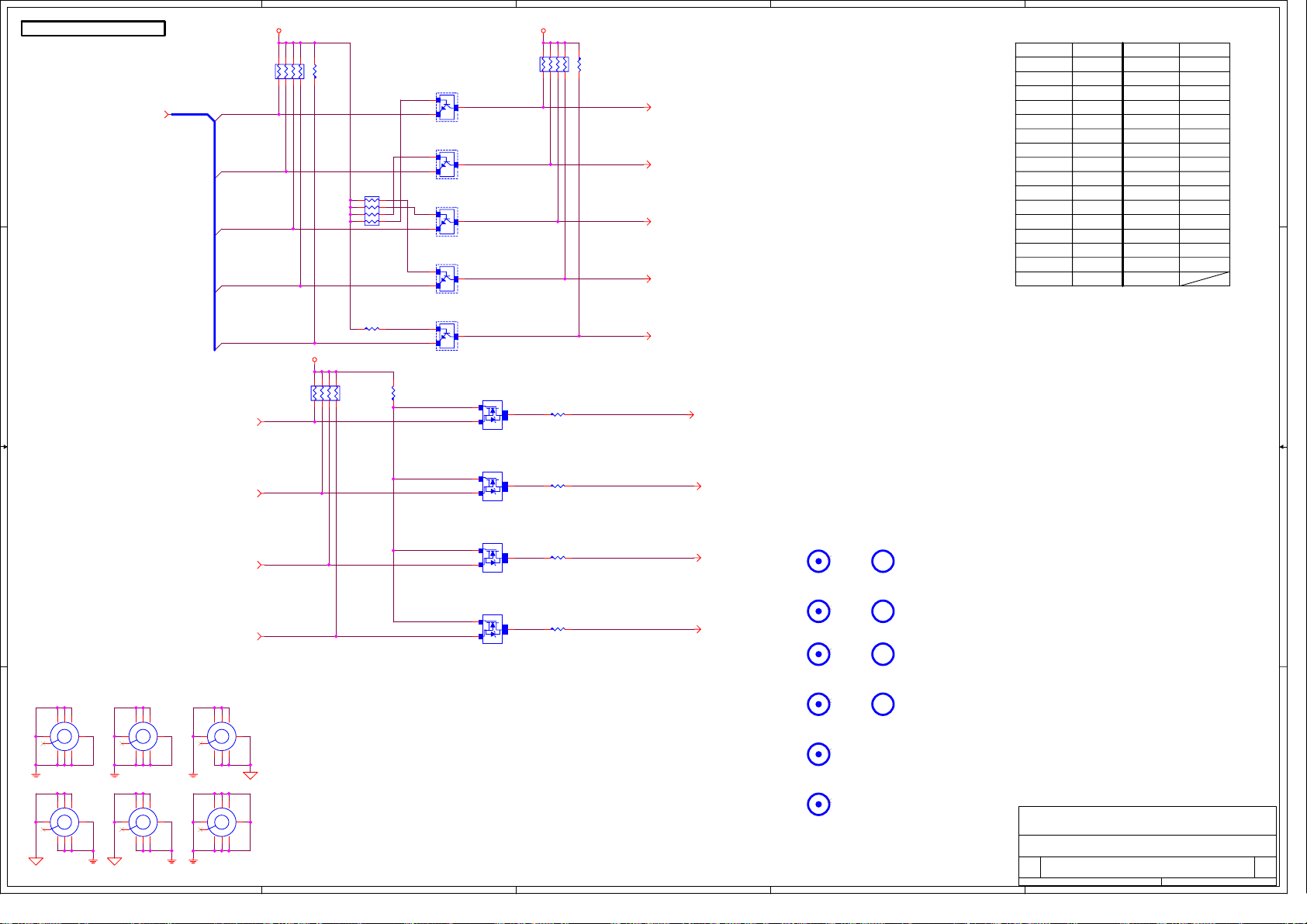
Task: Select the topmost transistor symbol
Action: pyautogui.click(x=447, y=107)
